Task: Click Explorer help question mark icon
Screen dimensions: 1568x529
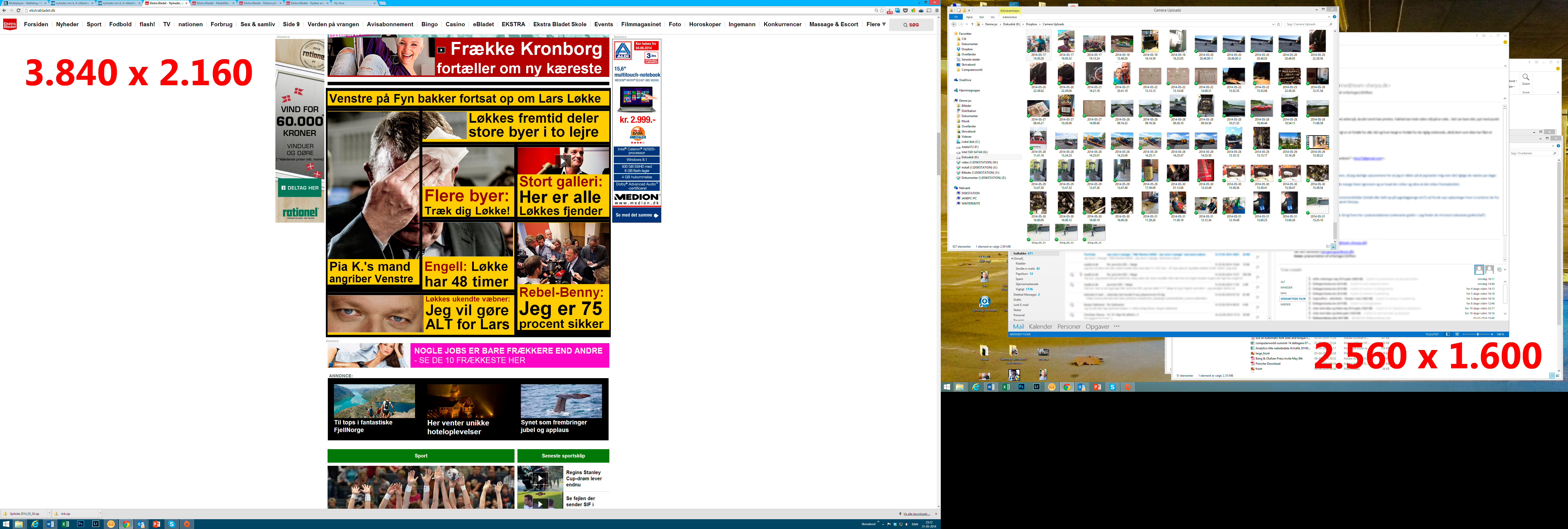Action: coord(1334,17)
